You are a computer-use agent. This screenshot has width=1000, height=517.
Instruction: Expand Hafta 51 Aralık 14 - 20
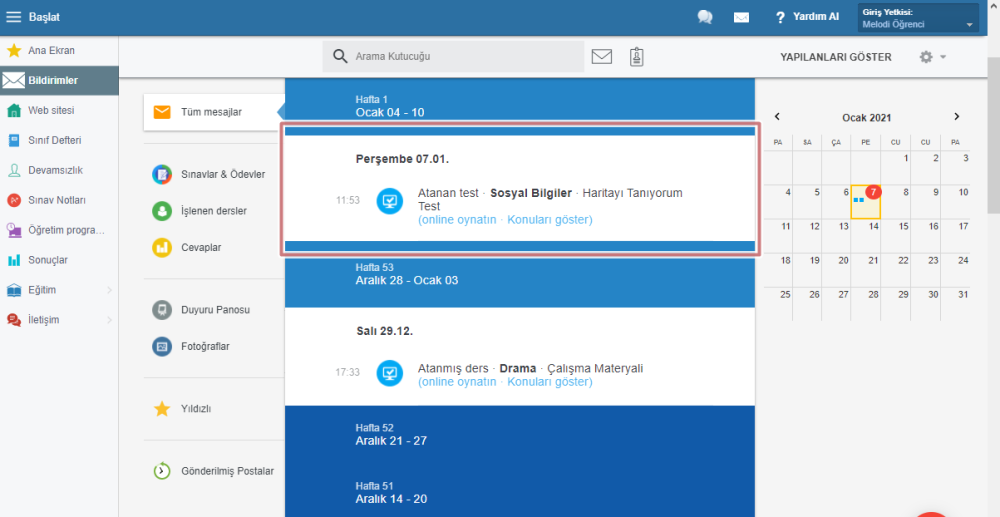pos(520,493)
